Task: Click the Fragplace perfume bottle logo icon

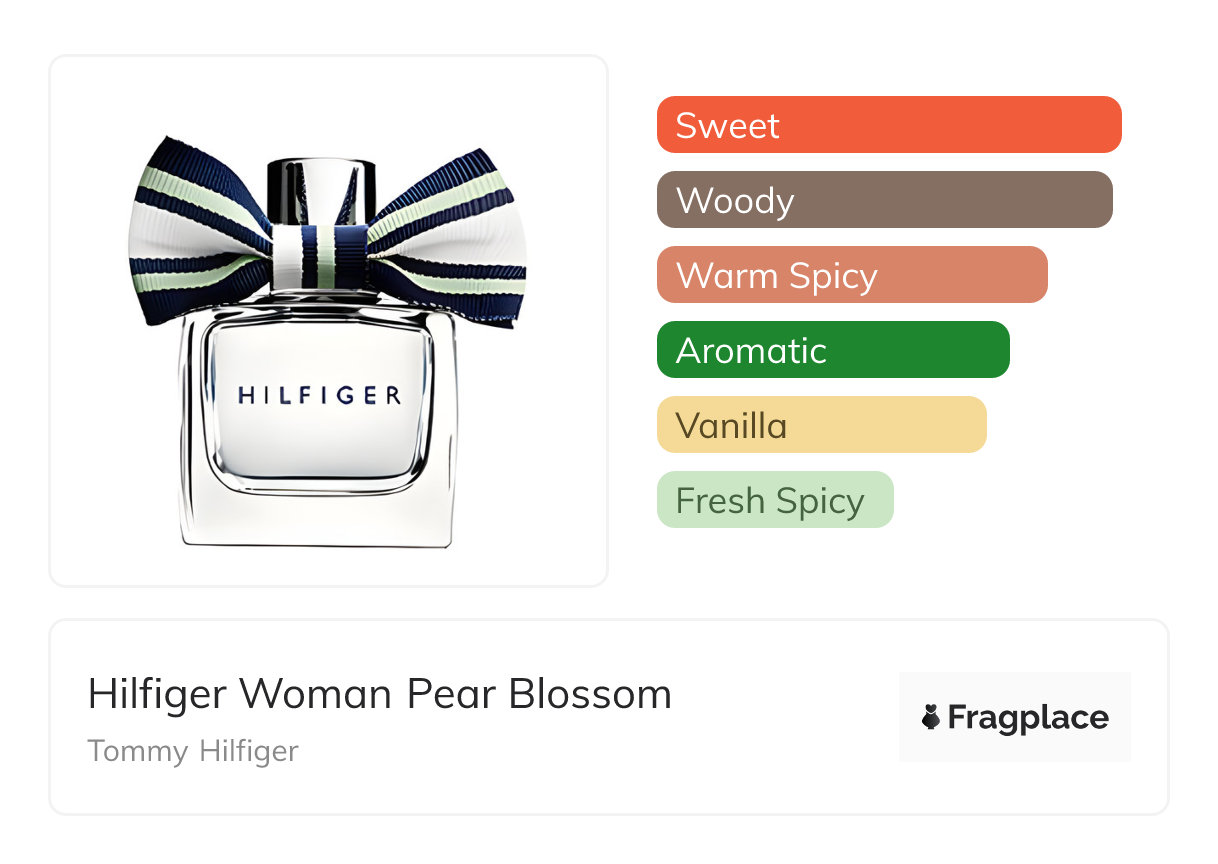Action: (931, 717)
